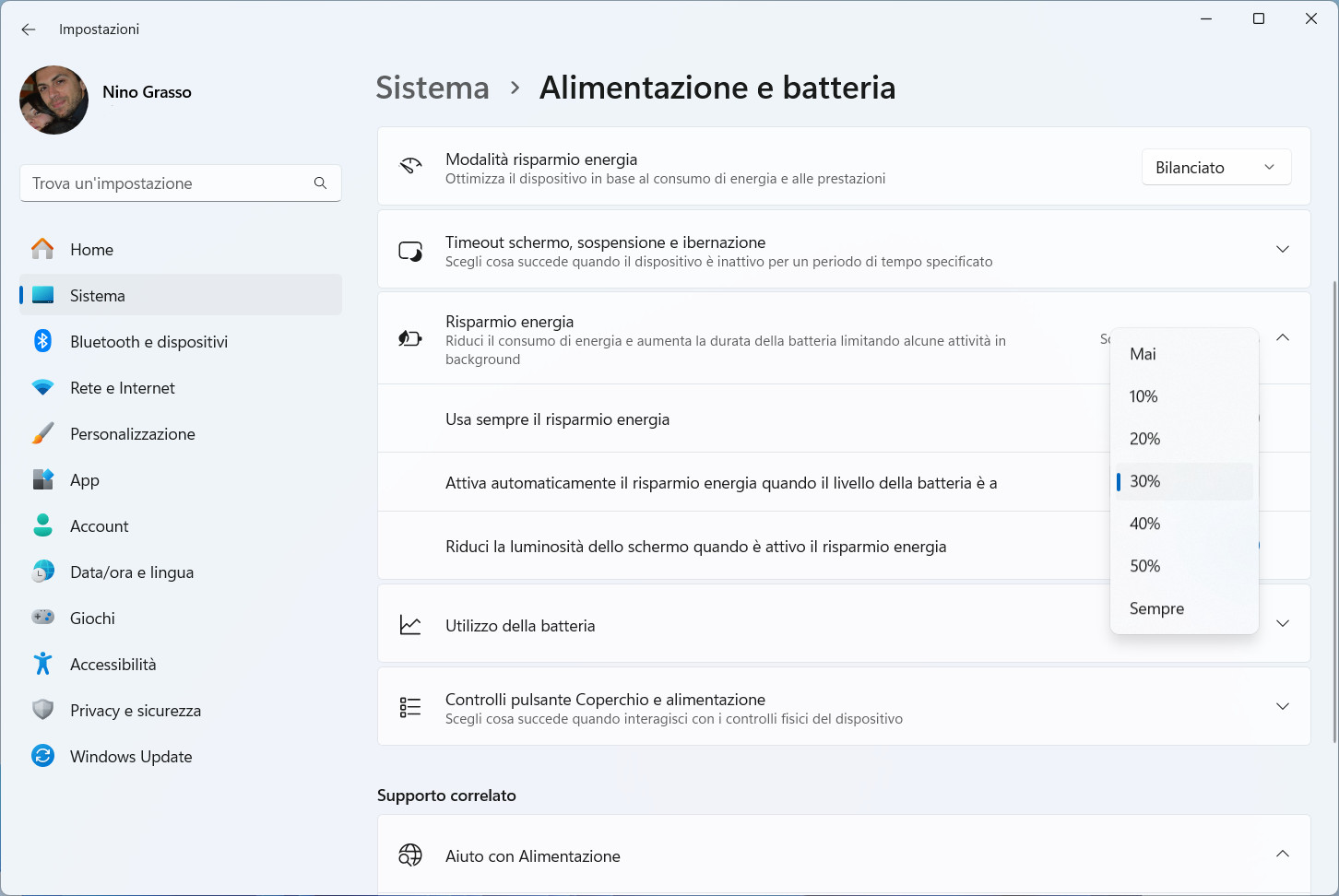The image size is (1339, 896).
Task: Click the Nino Grasso profile picture
Action: (x=54, y=100)
